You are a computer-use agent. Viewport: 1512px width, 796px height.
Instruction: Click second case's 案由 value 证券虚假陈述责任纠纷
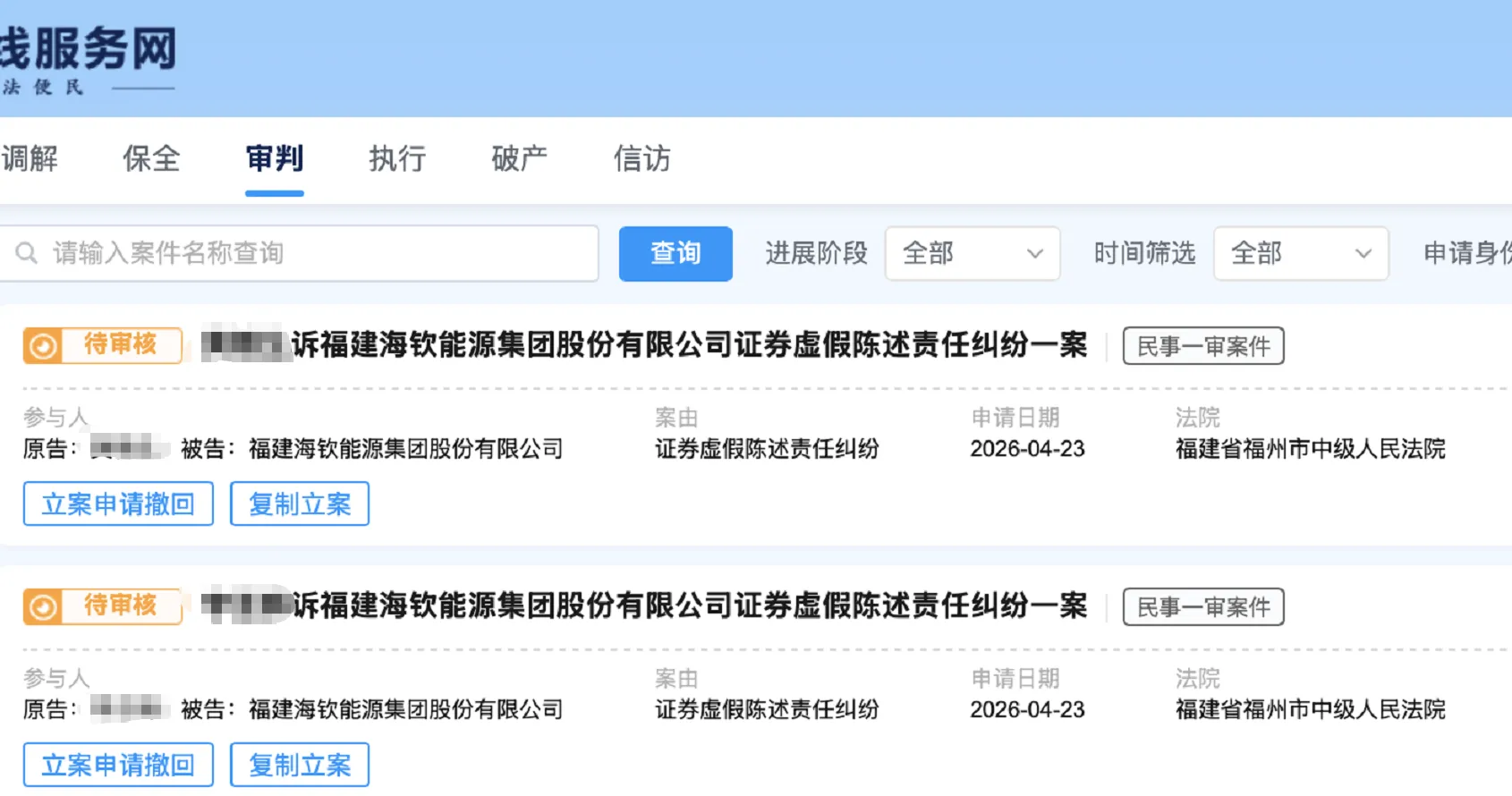tap(767, 710)
